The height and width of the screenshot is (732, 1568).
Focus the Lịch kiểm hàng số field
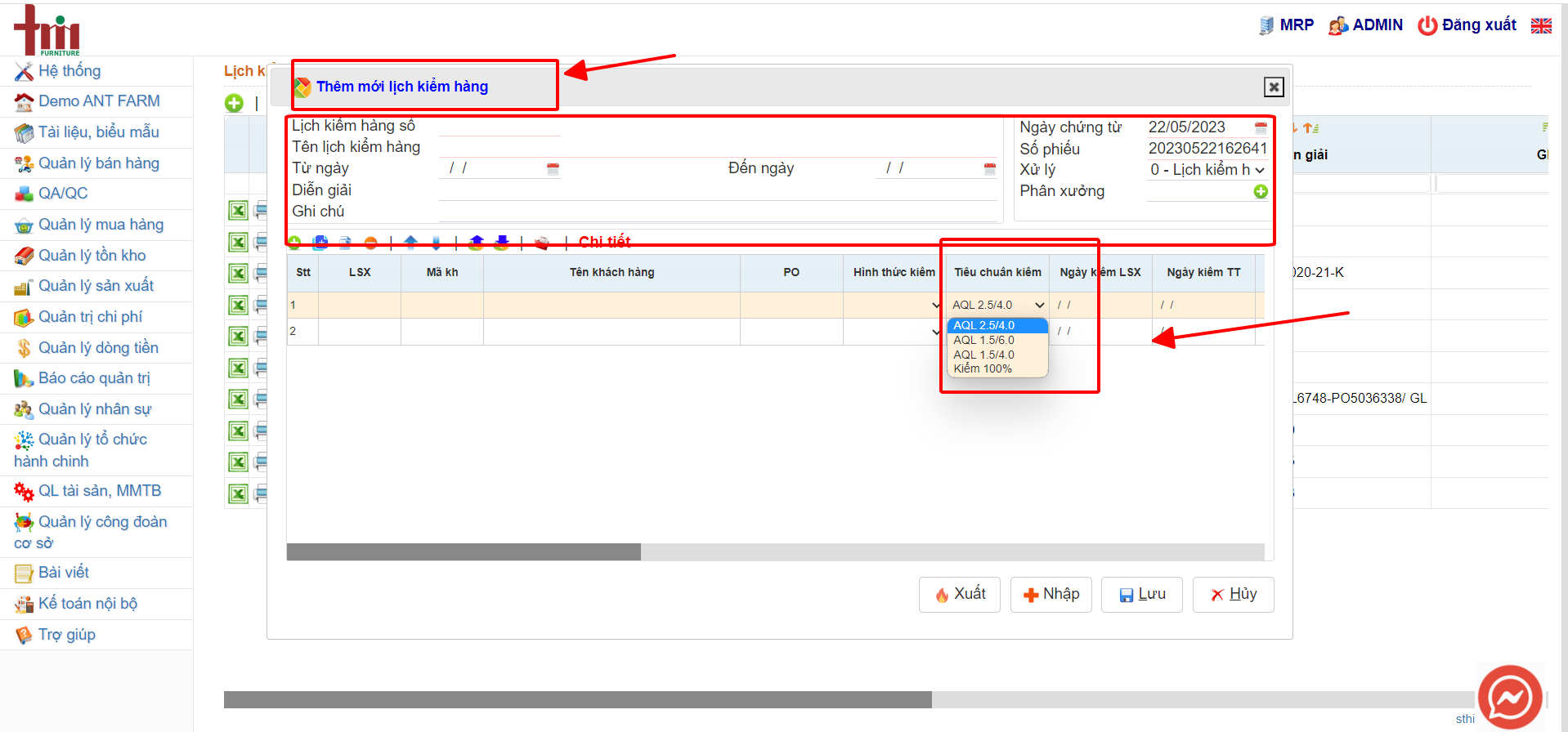pos(500,127)
